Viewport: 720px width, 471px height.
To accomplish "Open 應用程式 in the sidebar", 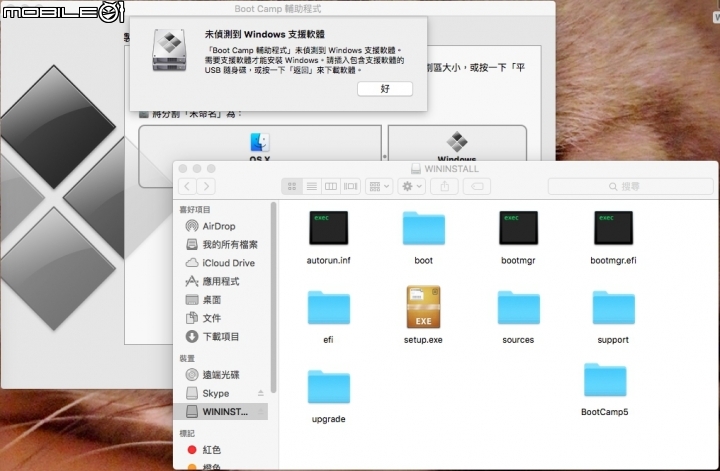I will tap(222, 281).
